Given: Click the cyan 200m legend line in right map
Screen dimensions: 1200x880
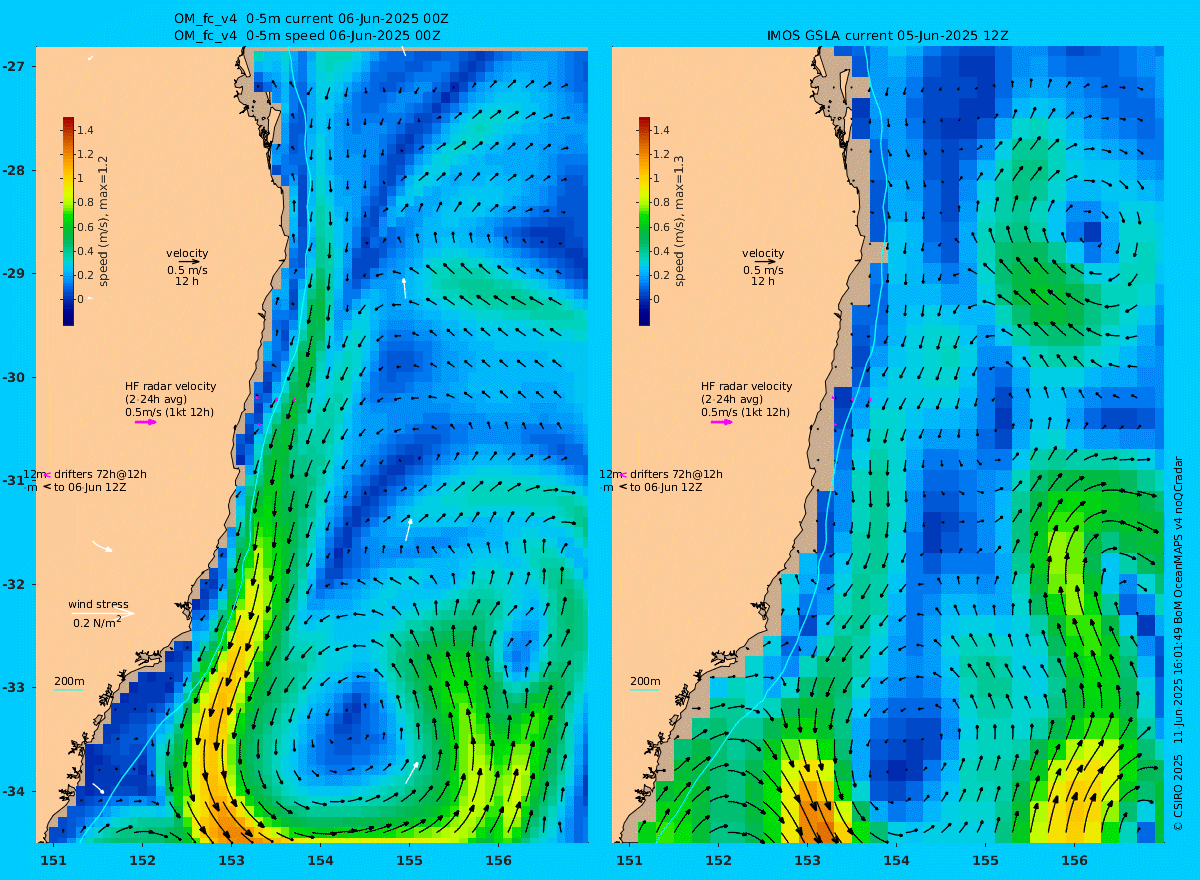Looking at the screenshot, I should pos(644,690).
